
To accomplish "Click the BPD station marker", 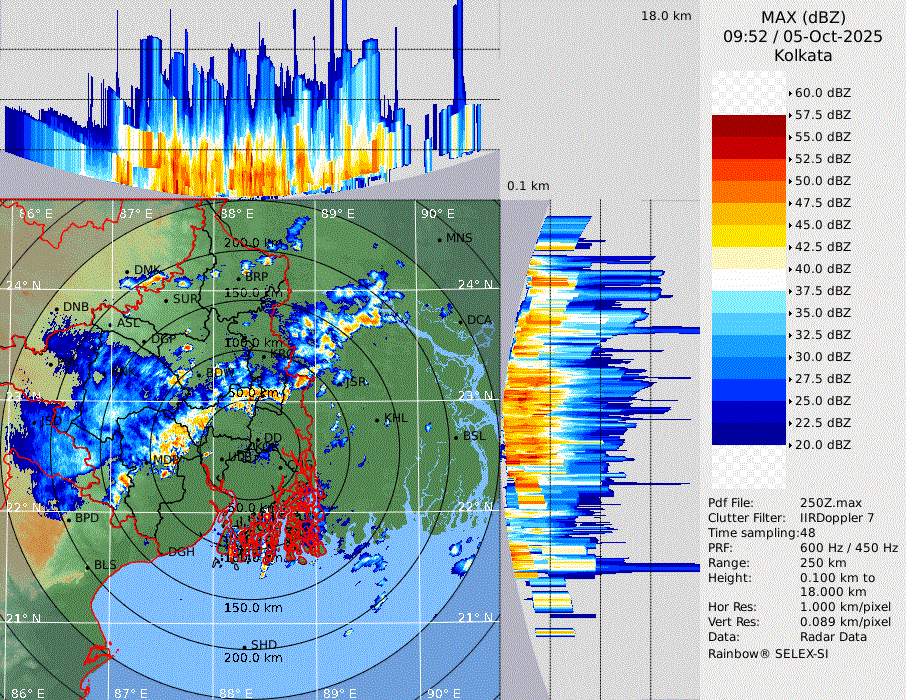I will click(x=70, y=518).
